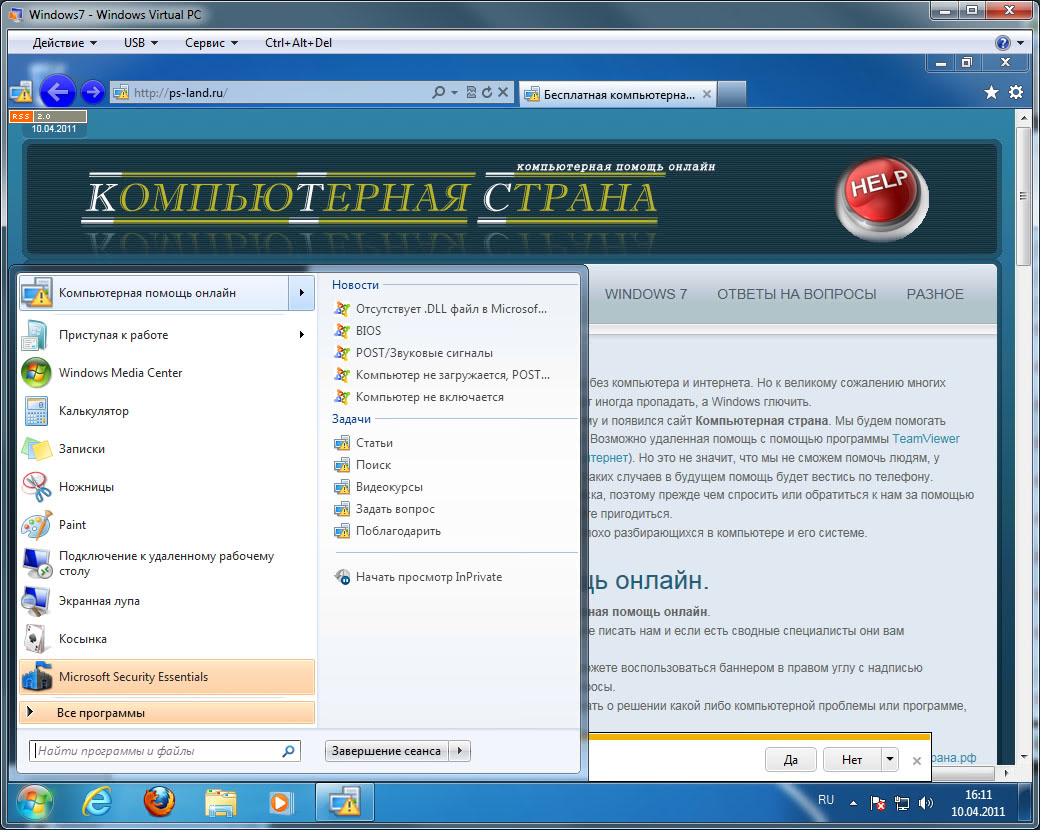The height and width of the screenshot is (830, 1040).
Task: Click the Завершение сеанса button
Action: click(386, 751)
